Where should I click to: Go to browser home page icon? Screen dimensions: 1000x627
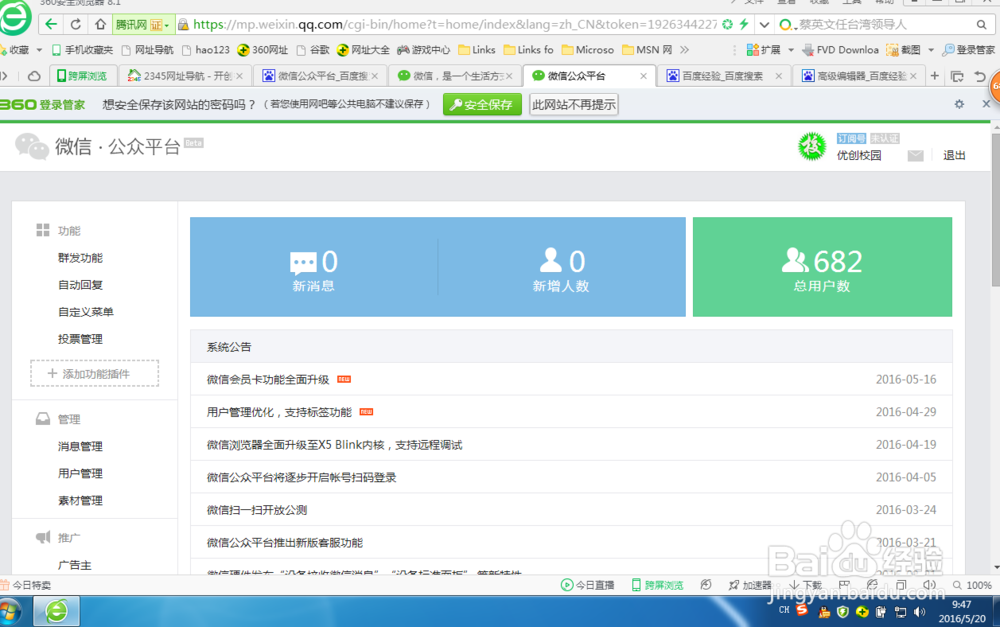point(100,24)
